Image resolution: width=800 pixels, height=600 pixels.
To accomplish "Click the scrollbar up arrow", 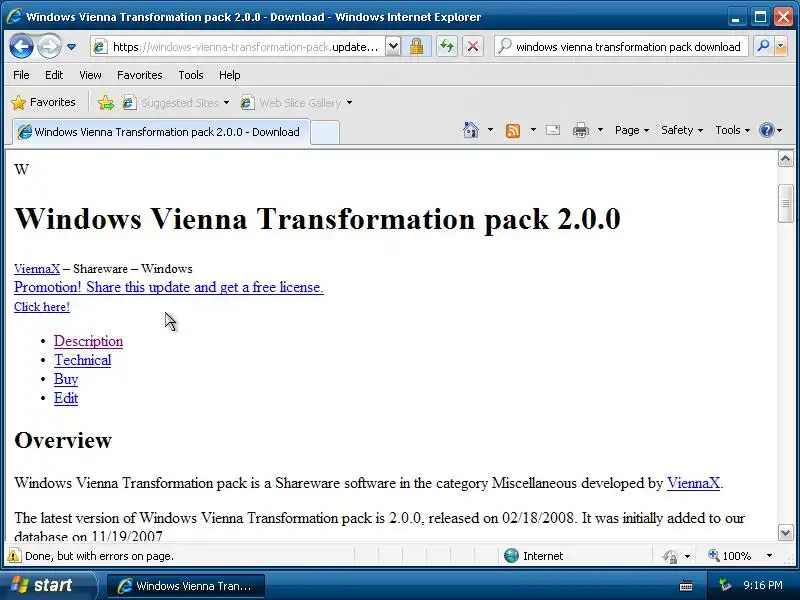I will pos(786,159).
